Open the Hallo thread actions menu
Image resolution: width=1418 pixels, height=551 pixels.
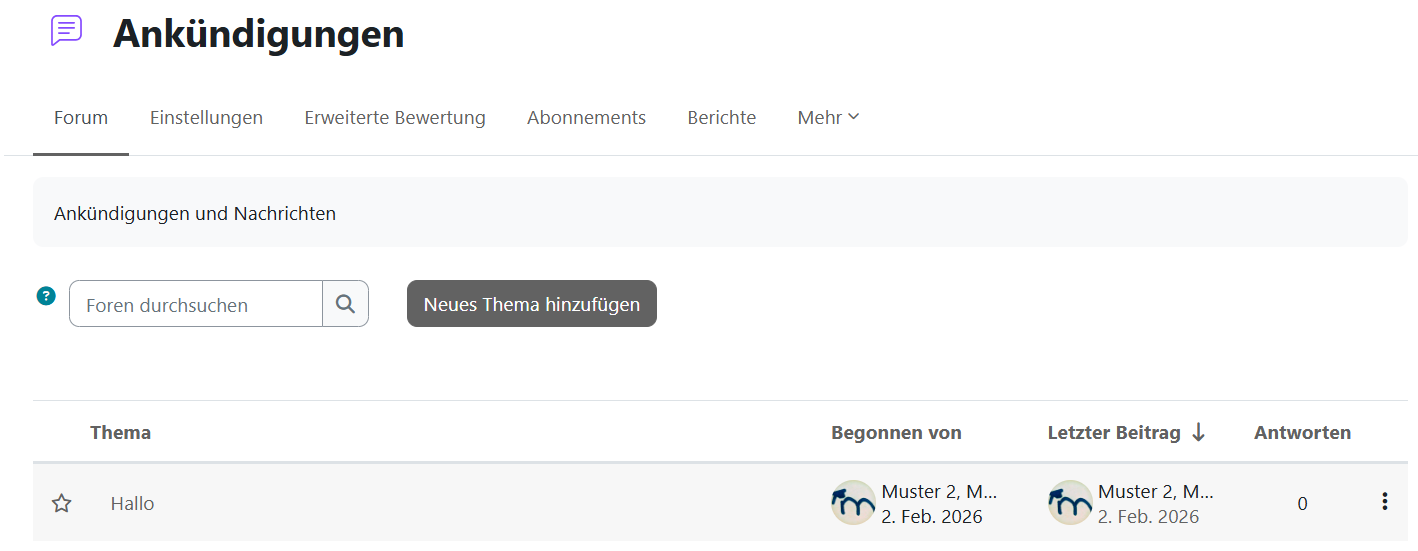coord(1384,502)
